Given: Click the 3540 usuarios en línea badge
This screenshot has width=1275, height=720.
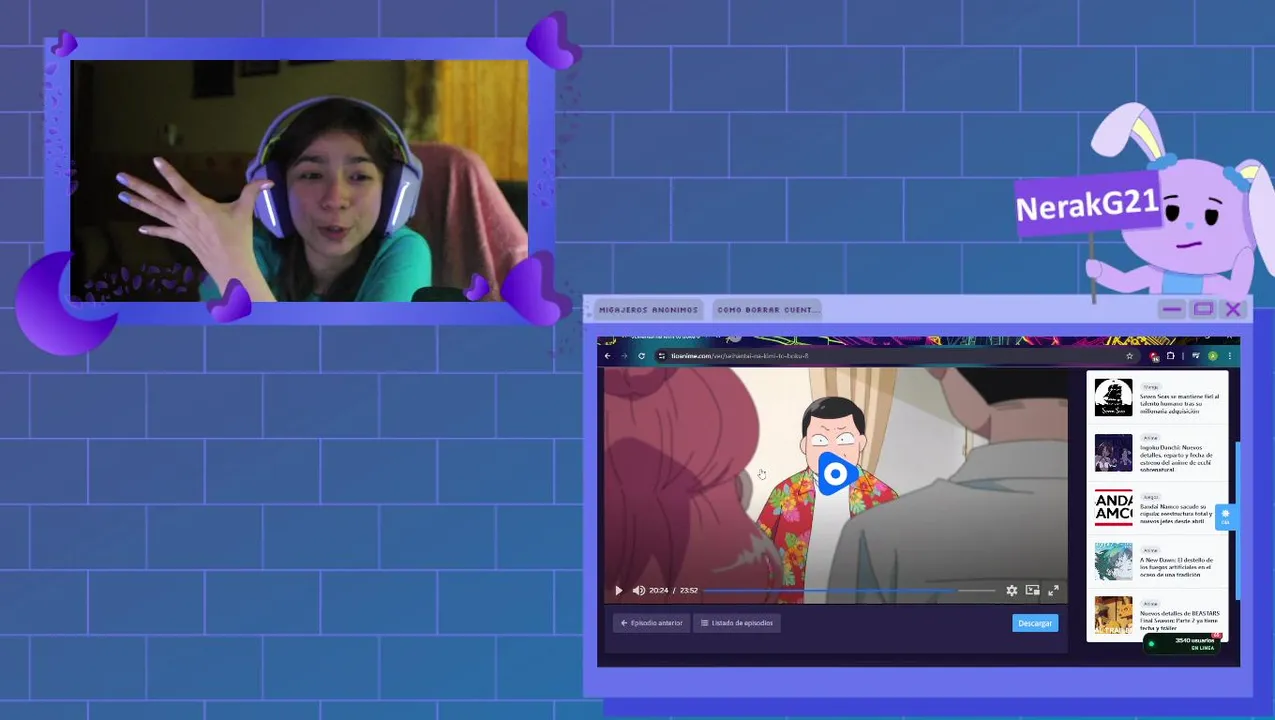Looking at the screenshot, I should (1183, 643).
